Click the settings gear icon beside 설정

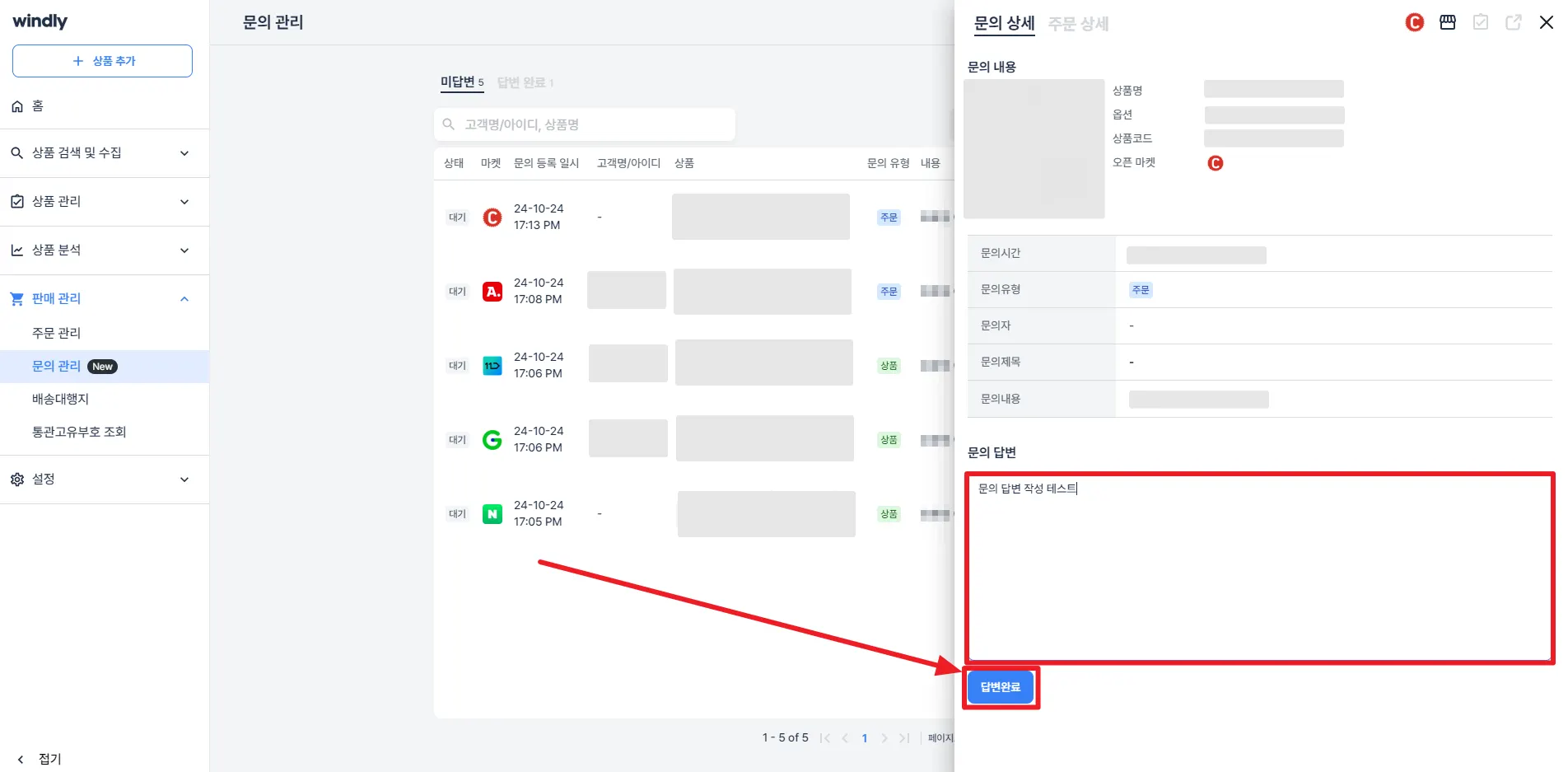(x=16, y=479)
